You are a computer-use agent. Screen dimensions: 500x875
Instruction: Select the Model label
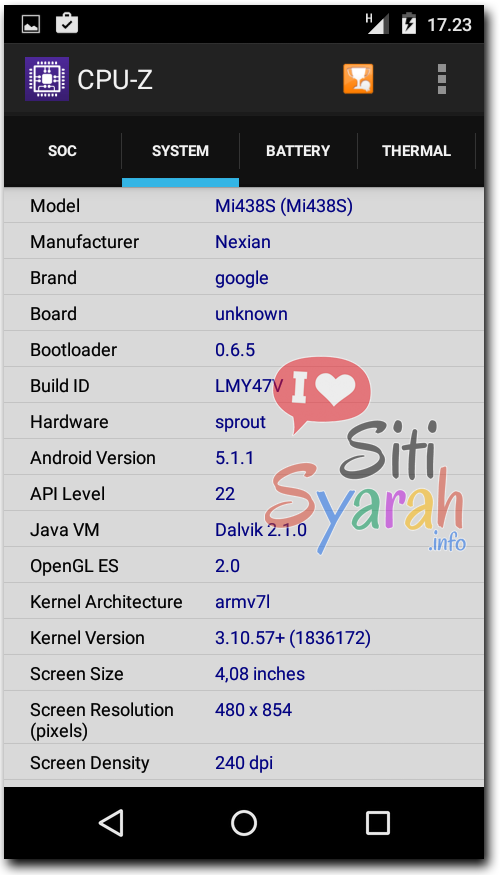[x=55, y=206]
